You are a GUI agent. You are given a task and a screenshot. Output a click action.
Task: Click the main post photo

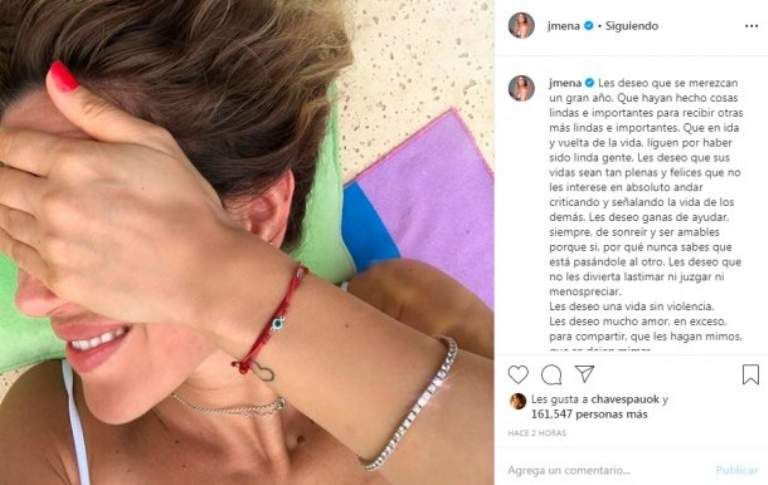point(247,242)
